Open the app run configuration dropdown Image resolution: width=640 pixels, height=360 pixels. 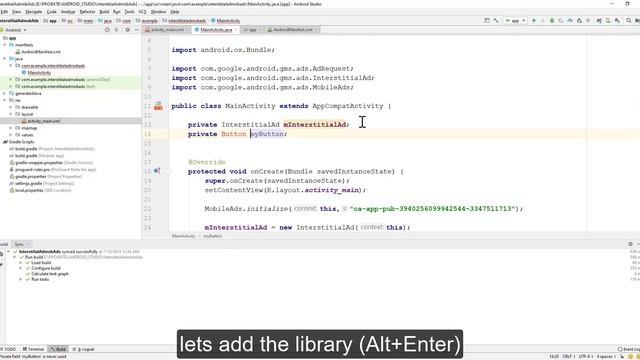516,20
